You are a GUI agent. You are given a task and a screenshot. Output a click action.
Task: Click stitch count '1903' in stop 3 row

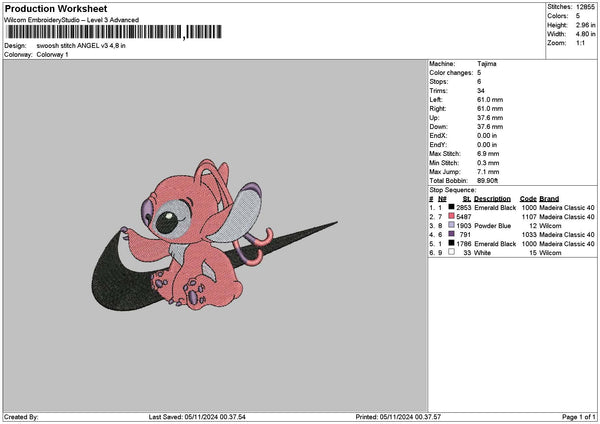(x=464, y=226)
